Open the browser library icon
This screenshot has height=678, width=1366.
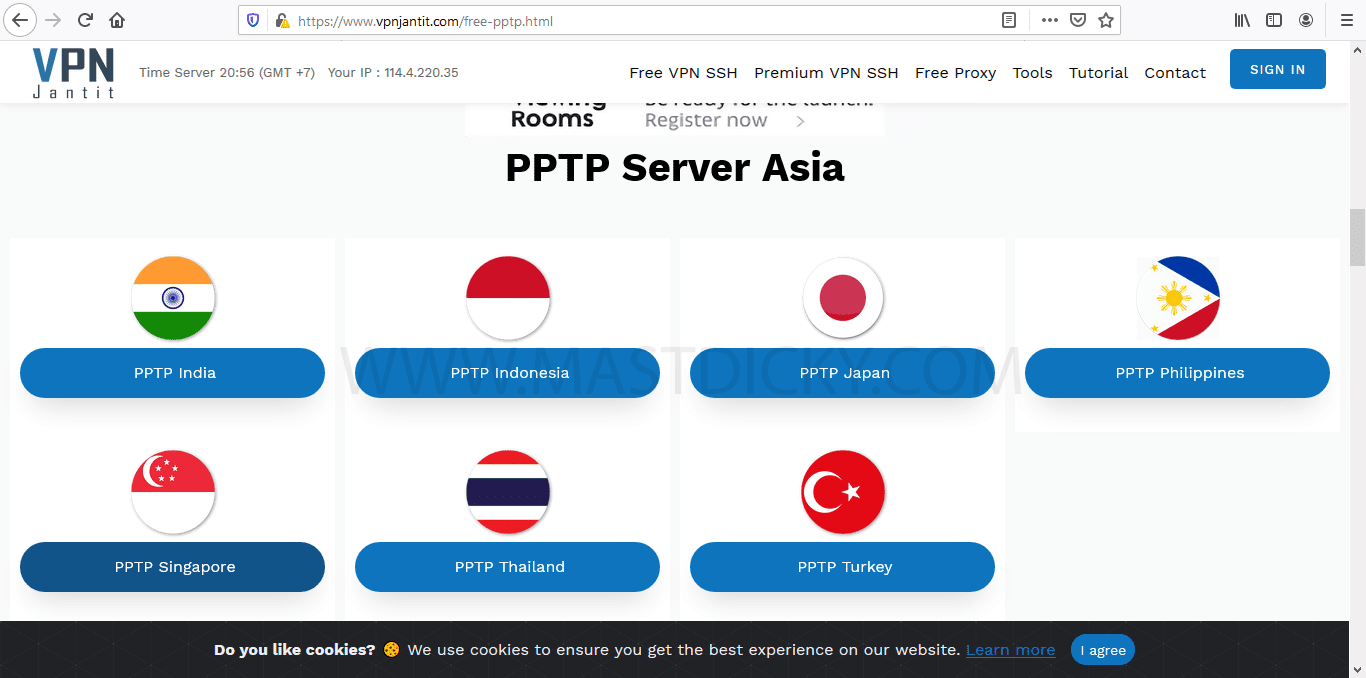1242,20
